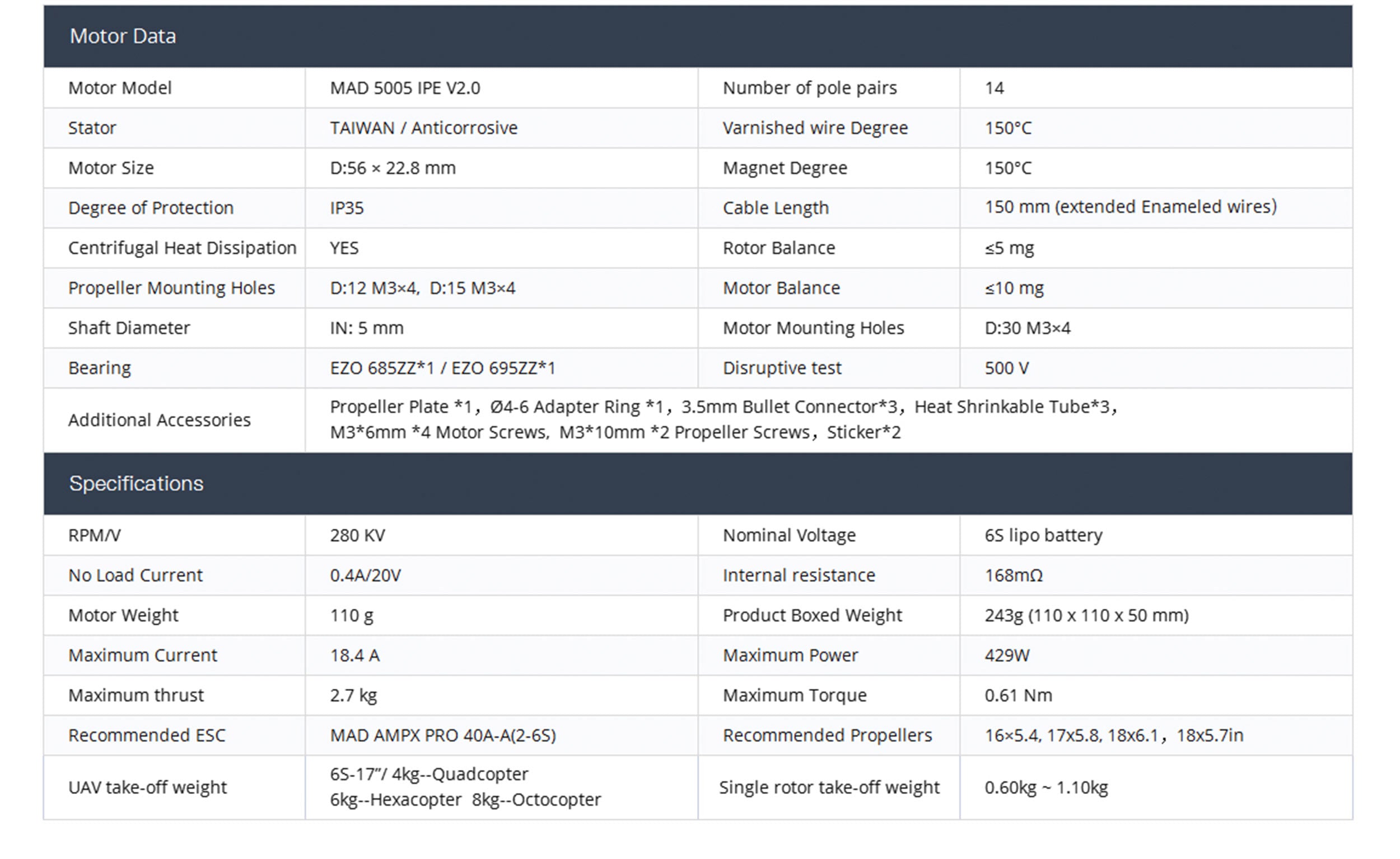Viewport: 1400px width, 859px height.
Task: Click the Additional Accessories label
Action: [x=159, y=420]
